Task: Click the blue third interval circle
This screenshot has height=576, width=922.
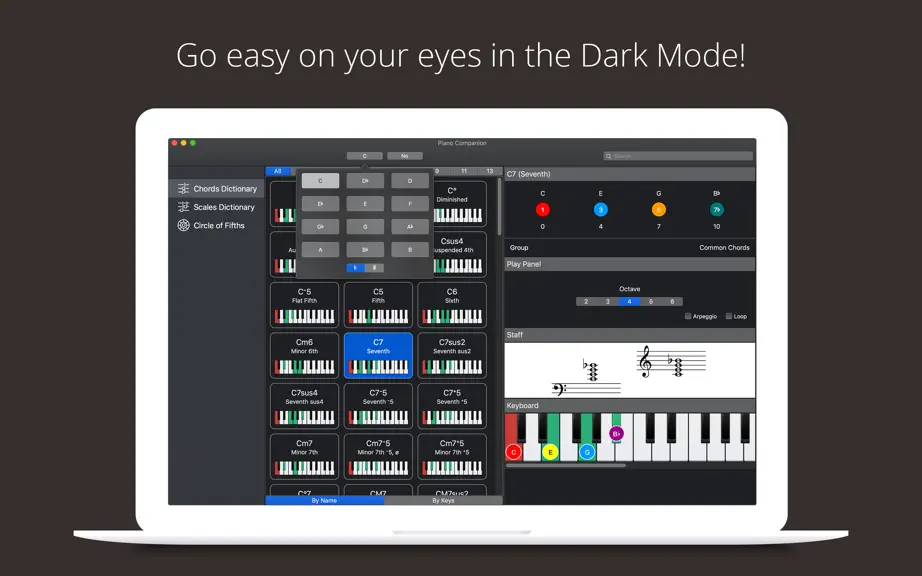Action: click(x=600, y=209)
